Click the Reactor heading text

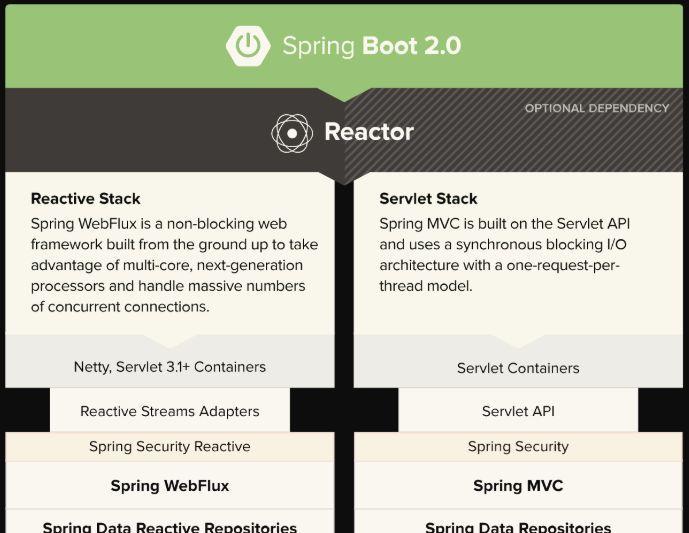369,132
